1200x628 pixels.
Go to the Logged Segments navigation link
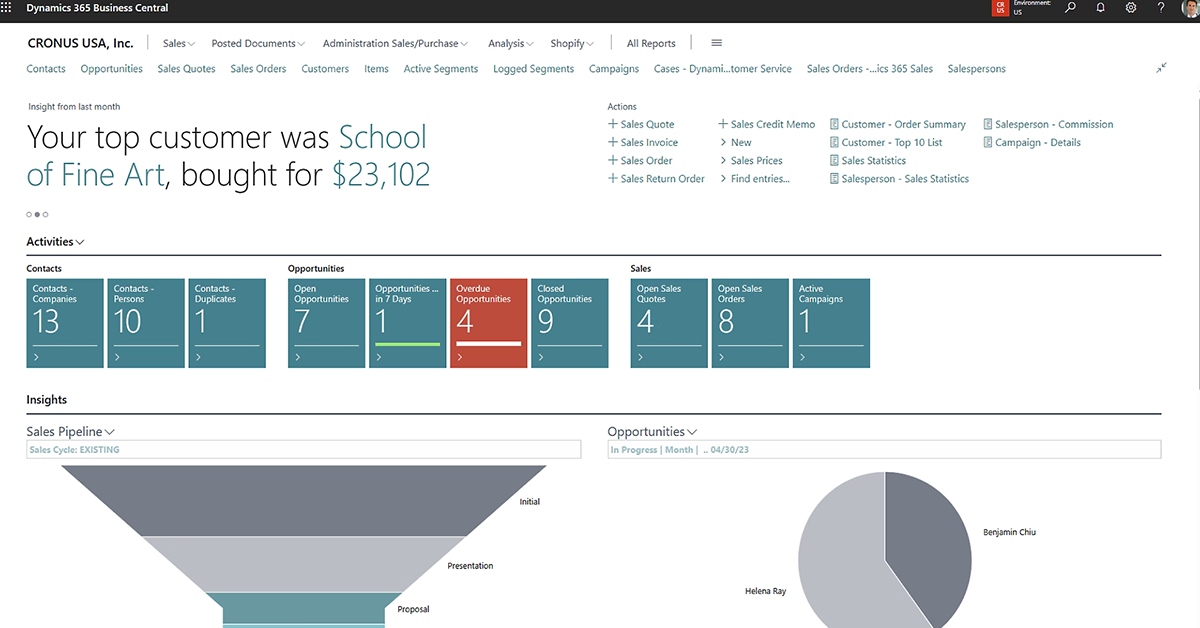click(533, 69)
